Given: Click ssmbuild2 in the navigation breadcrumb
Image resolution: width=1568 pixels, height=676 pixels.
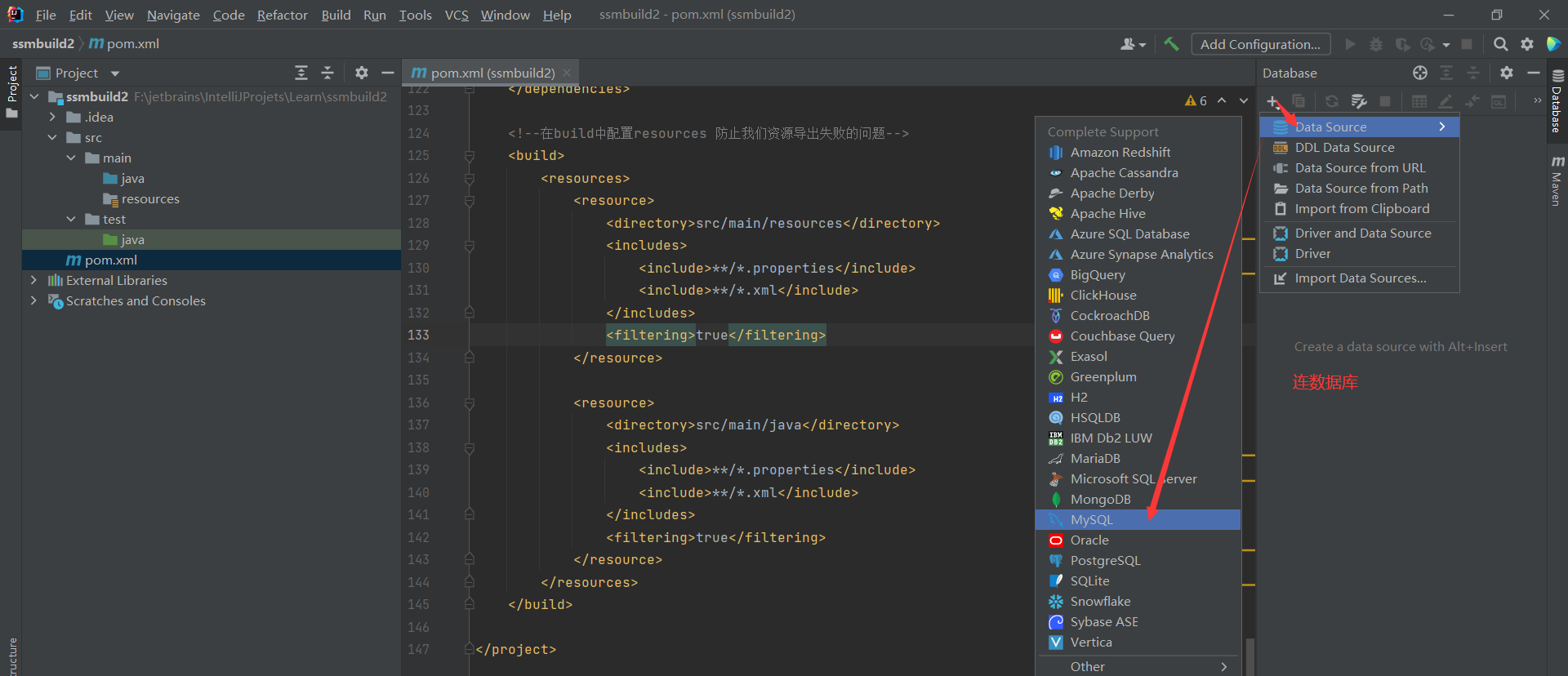Looking at the screenshot, I should 43,43.
